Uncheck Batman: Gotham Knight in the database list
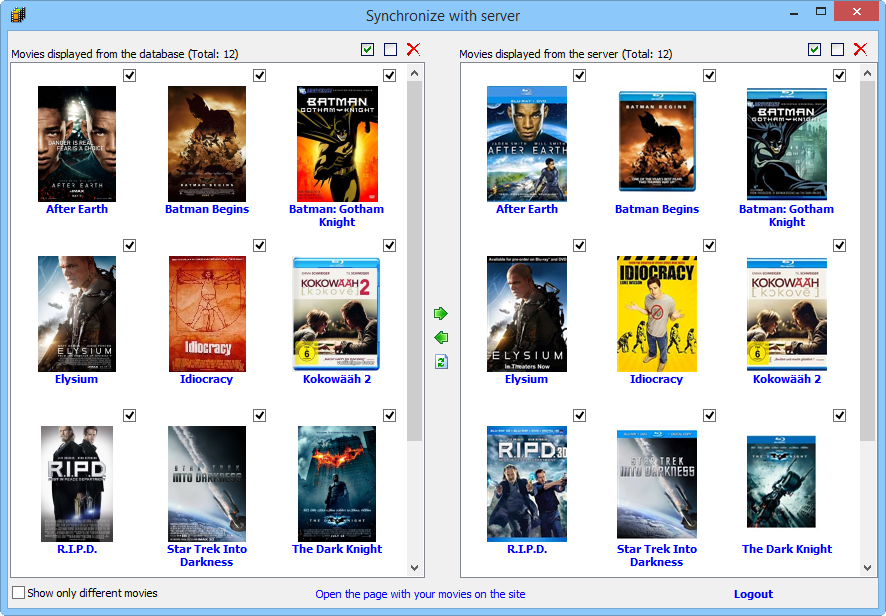Screen dimensions: 886x616 point(389,75)
